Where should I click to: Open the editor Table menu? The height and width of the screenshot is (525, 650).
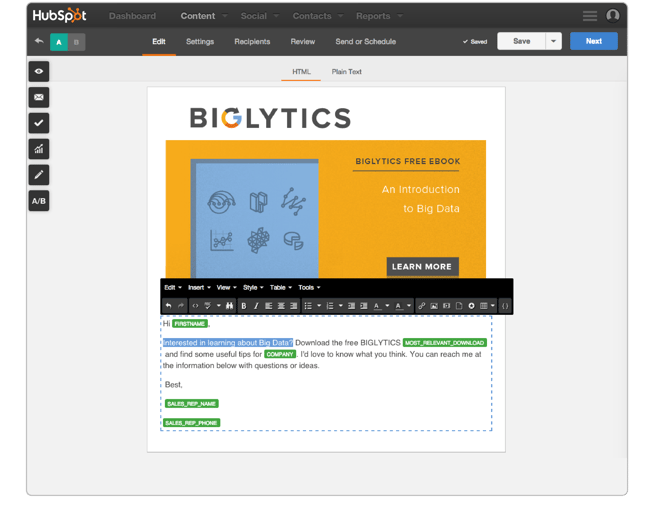(x=281, y=287)
